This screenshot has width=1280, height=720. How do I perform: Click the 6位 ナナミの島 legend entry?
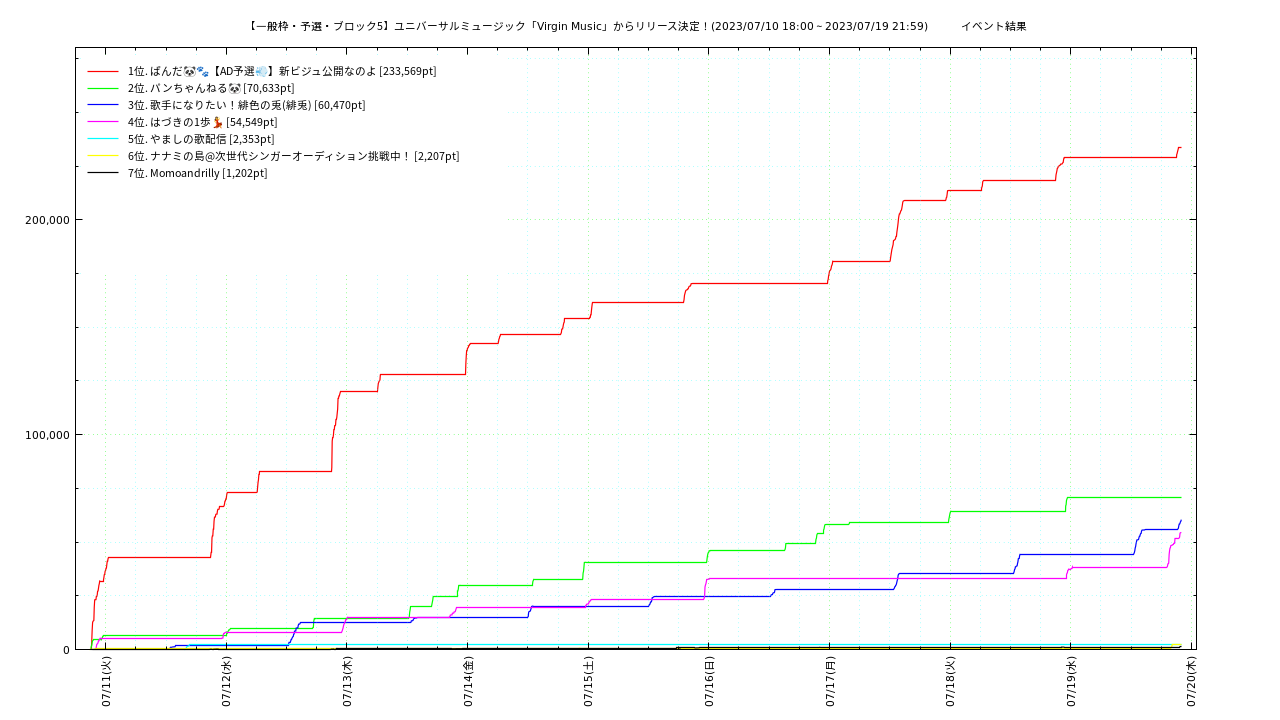pos(293,156)
